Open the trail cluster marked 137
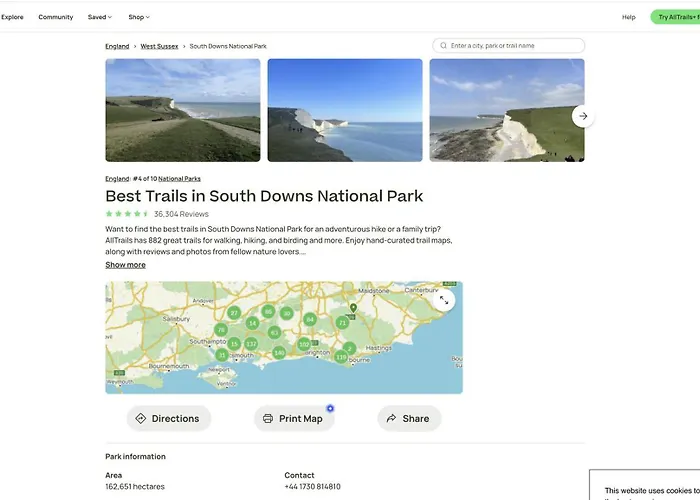This screenshot has height=500, width=700. point(251,343)
